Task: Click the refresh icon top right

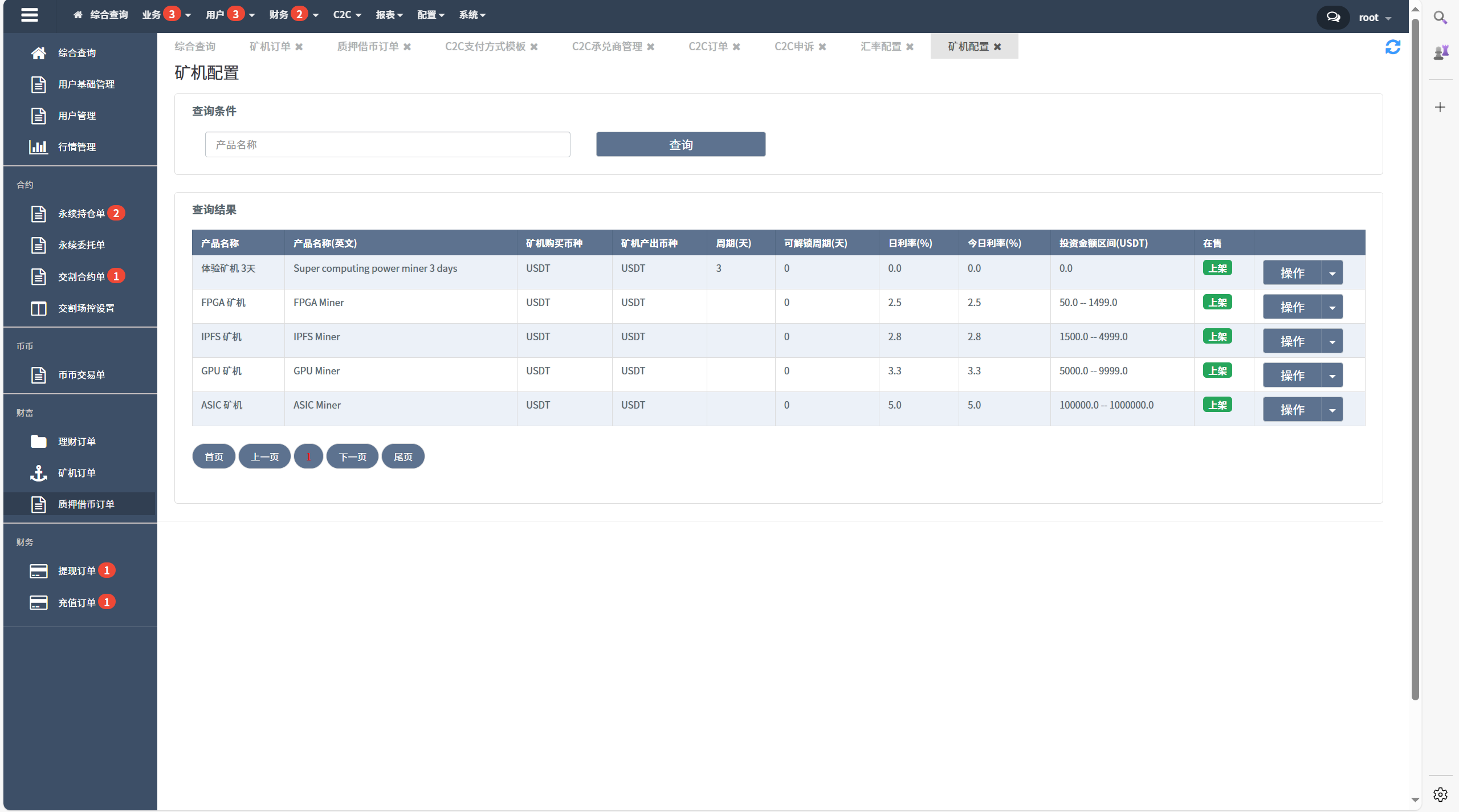Action: [1393, 47]
